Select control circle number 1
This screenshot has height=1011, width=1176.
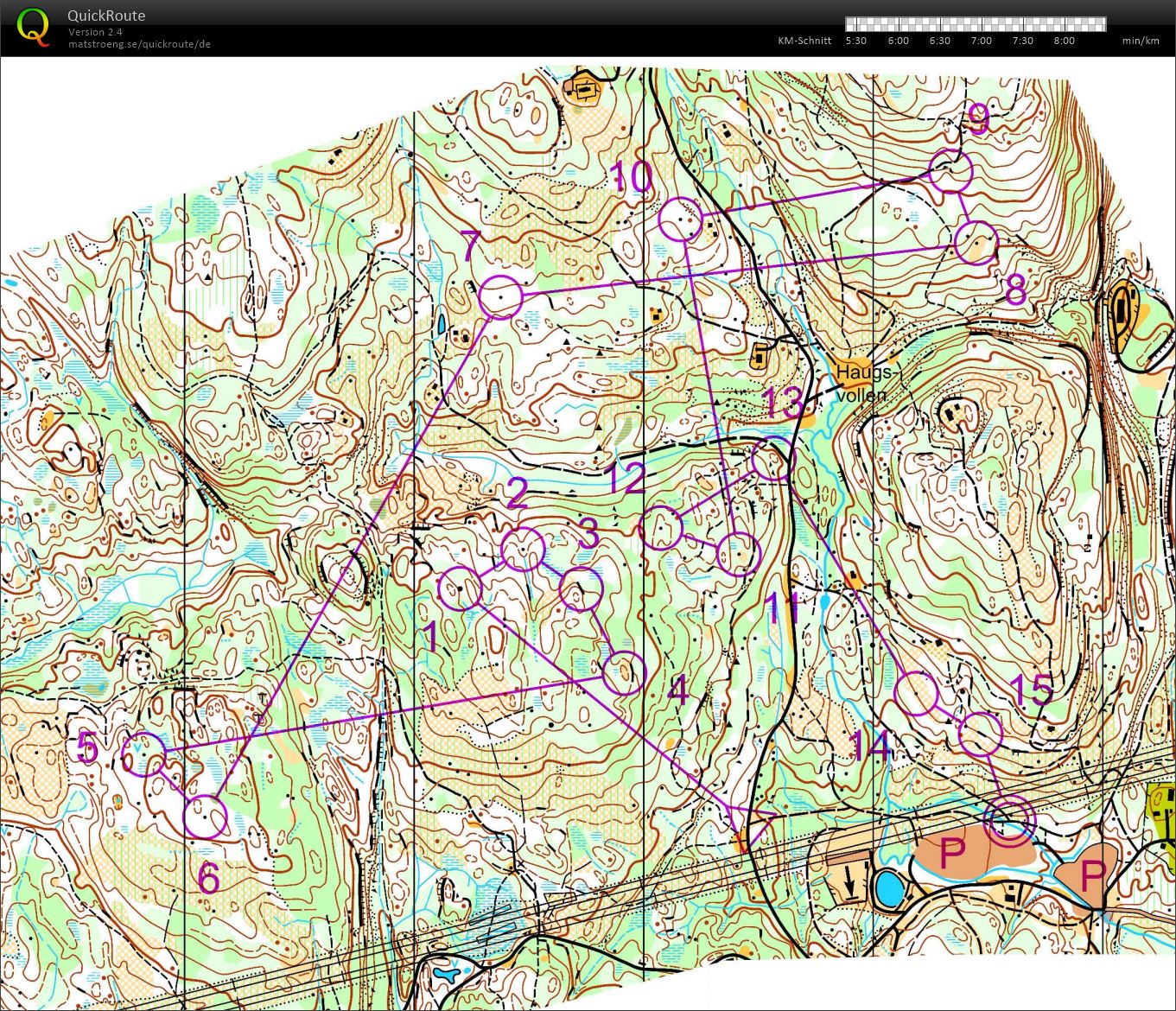click(460, 589)
